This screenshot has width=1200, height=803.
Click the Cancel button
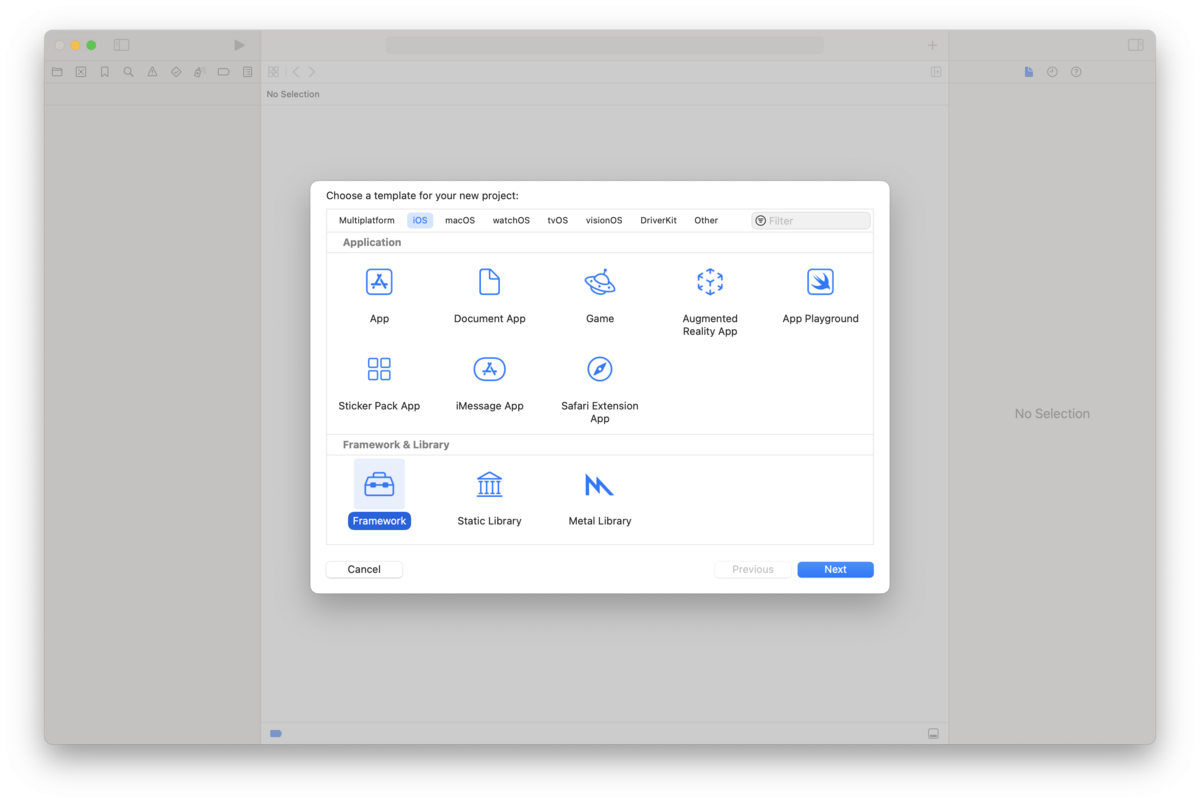pos(364,569)
